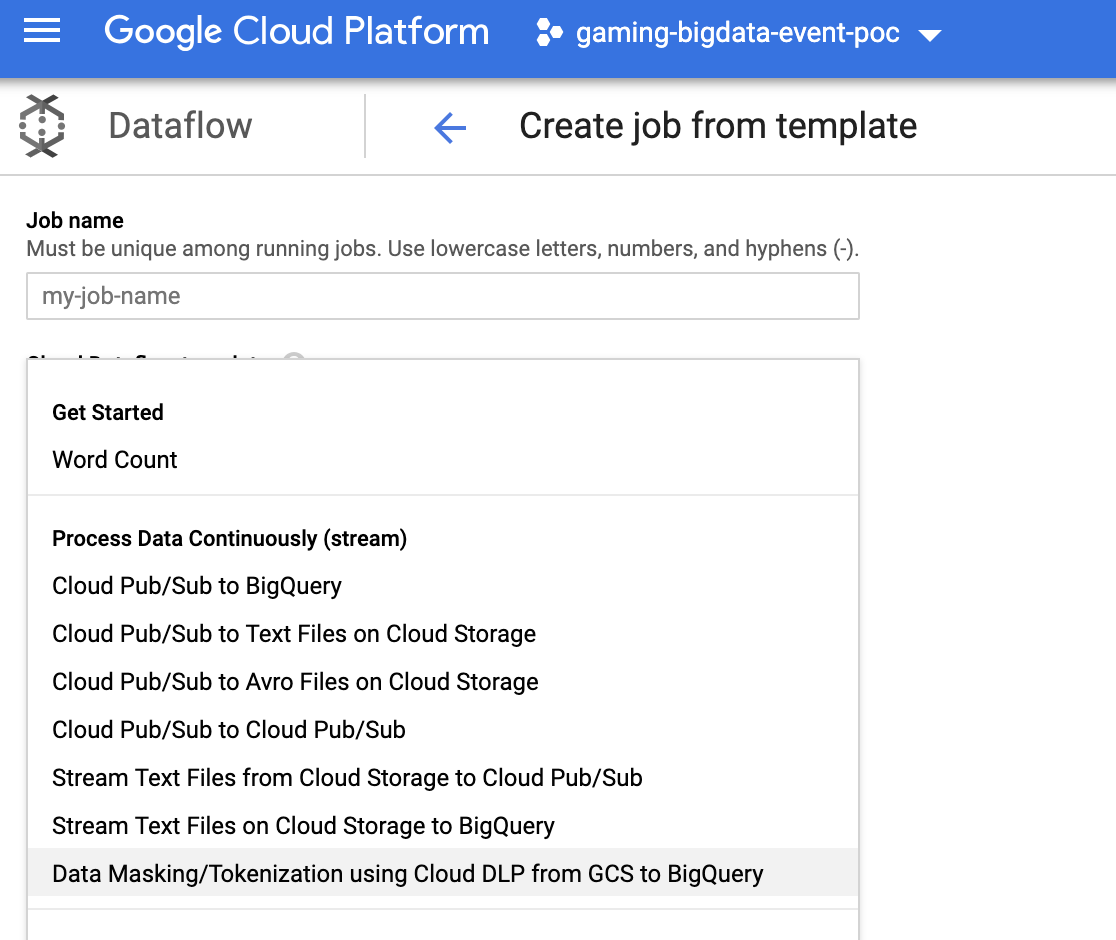The height and width of the screenshot is (940, 1116).
Task: Go back using the blue arrow
Action: (x=450, y=128)
